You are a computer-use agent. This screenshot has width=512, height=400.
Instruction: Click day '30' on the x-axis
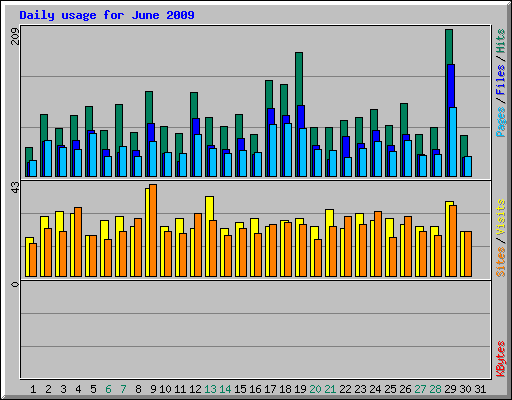pyautogui.click(x=465, y=389)
